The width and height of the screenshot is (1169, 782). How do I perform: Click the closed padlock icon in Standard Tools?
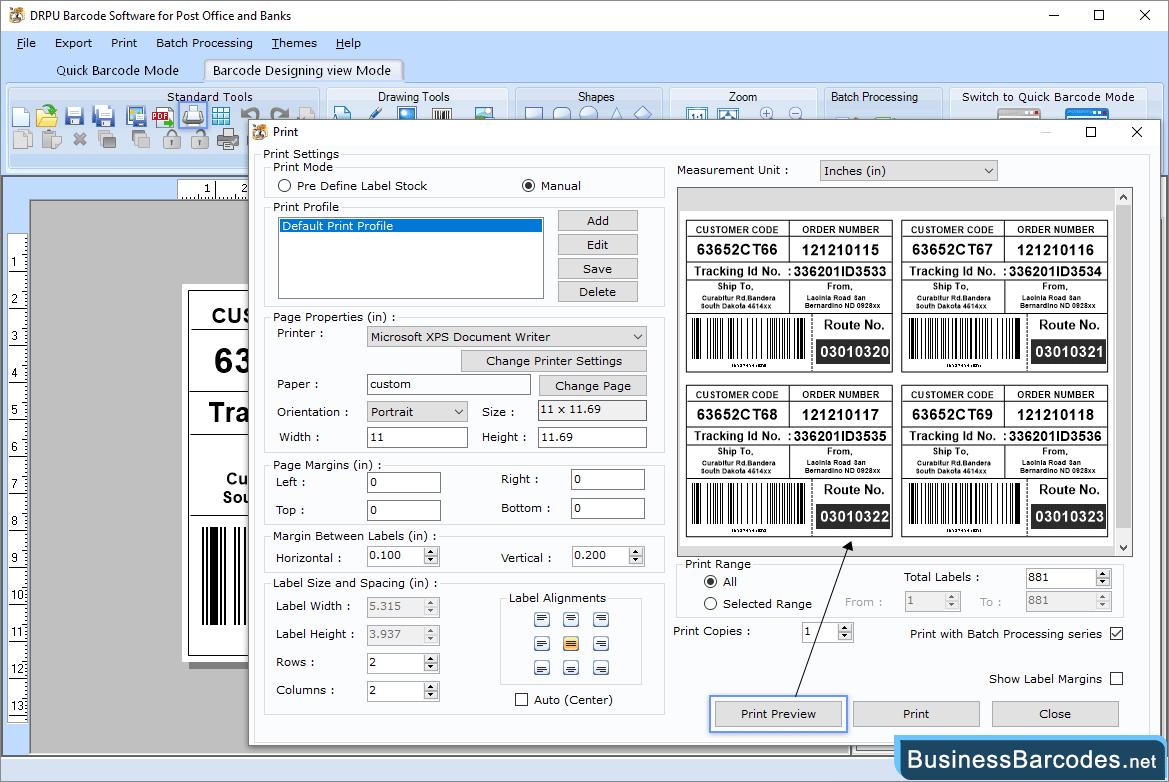point(172,139)
